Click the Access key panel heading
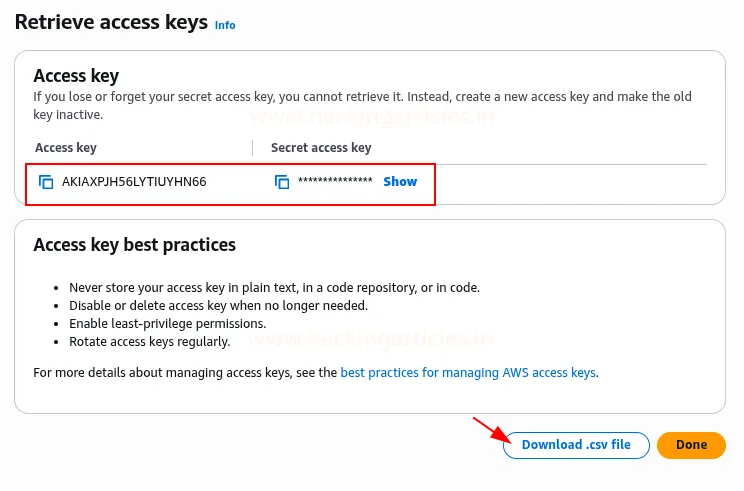 click(76, 76)
